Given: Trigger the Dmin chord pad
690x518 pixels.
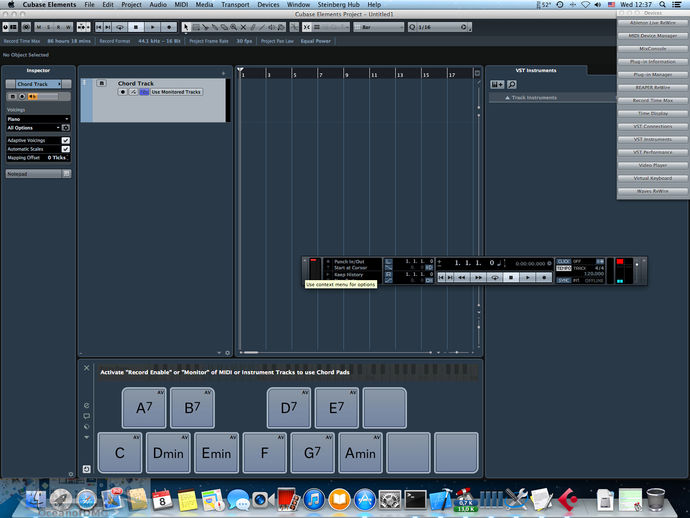Looking at the screenshot, I should (x=168, y=453).
